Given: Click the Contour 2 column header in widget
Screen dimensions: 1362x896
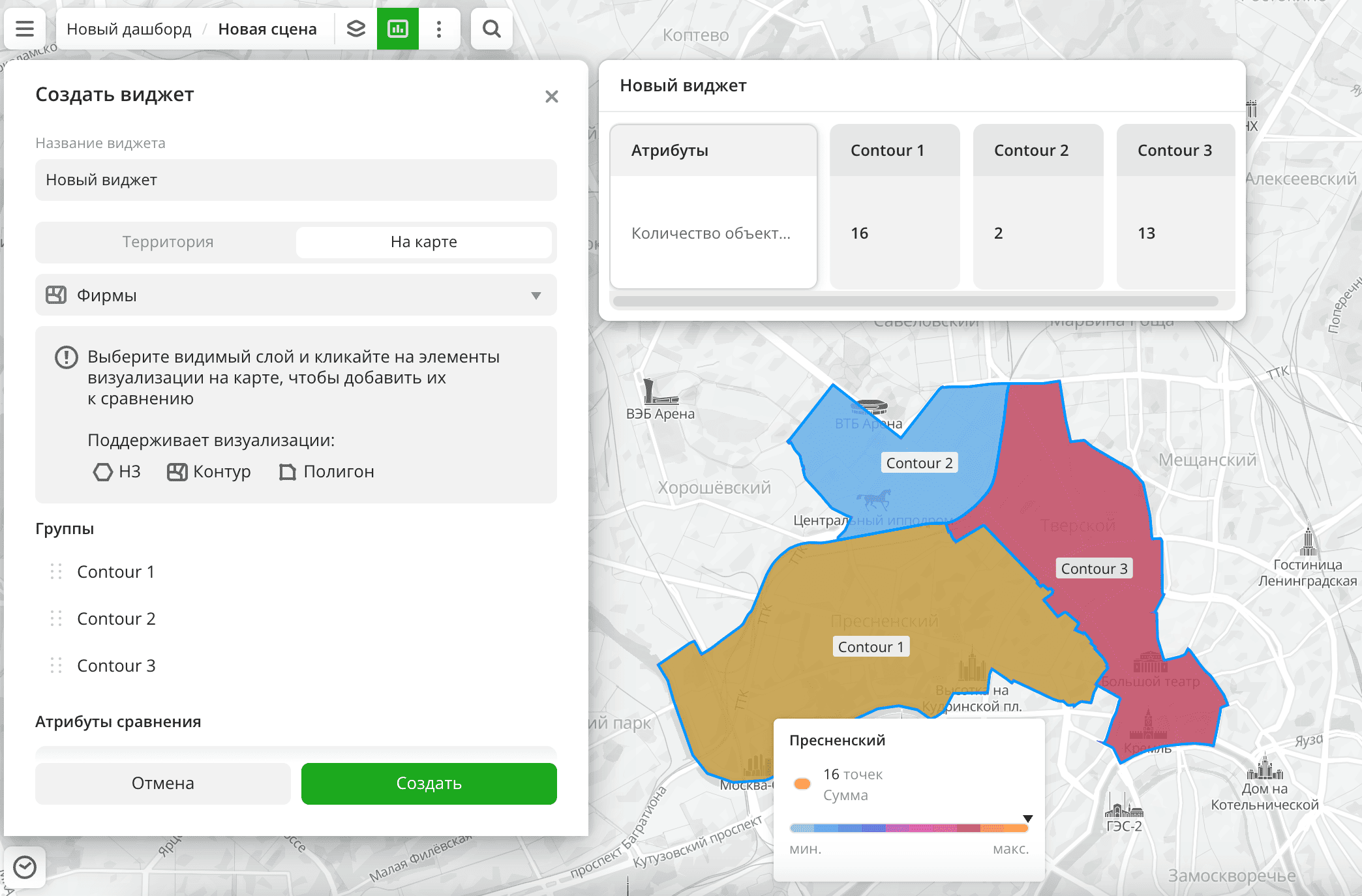Looking at the screenshot, I should 1038,151.
